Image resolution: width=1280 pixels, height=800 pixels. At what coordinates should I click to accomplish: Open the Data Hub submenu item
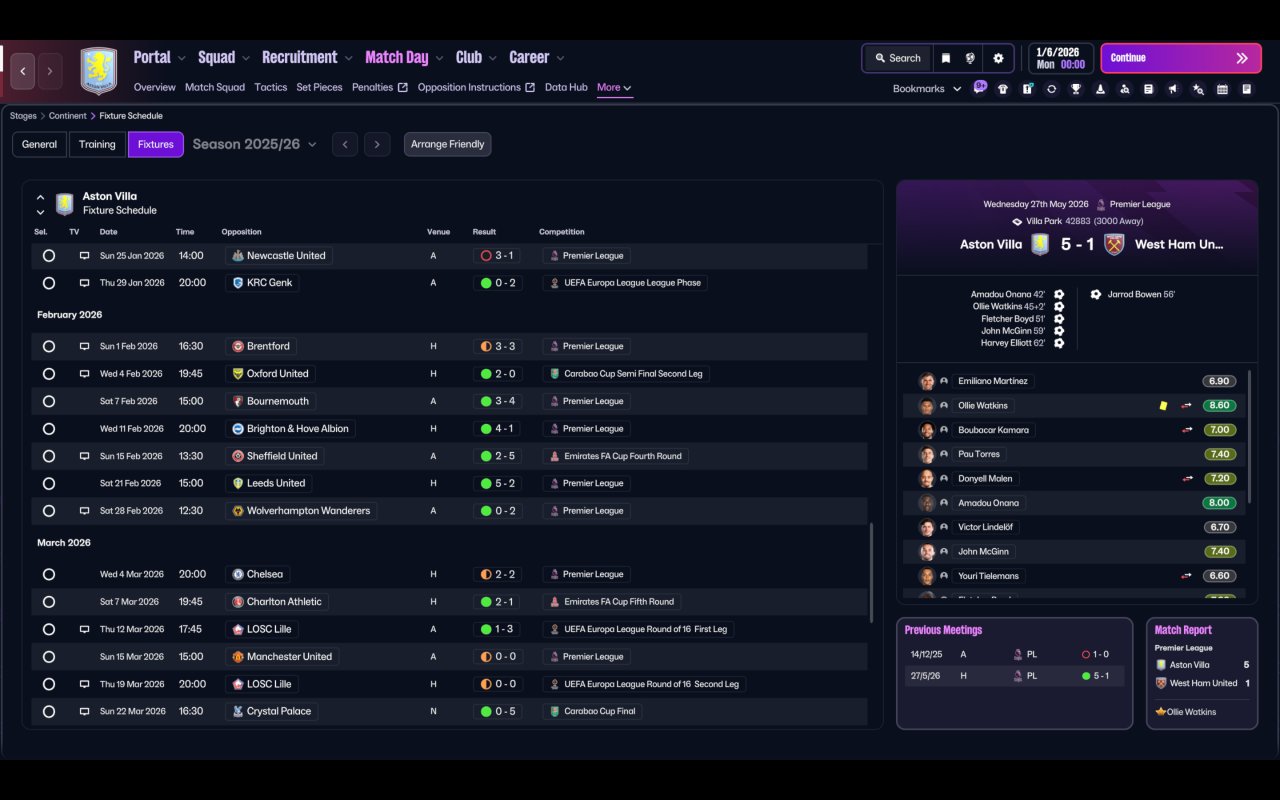click(566, 87)
